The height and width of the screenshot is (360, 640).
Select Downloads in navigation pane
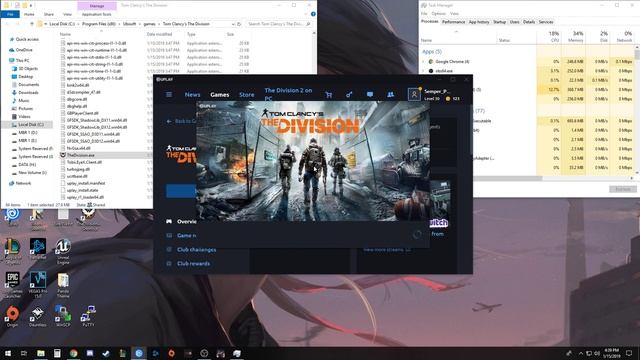[28, 93]
